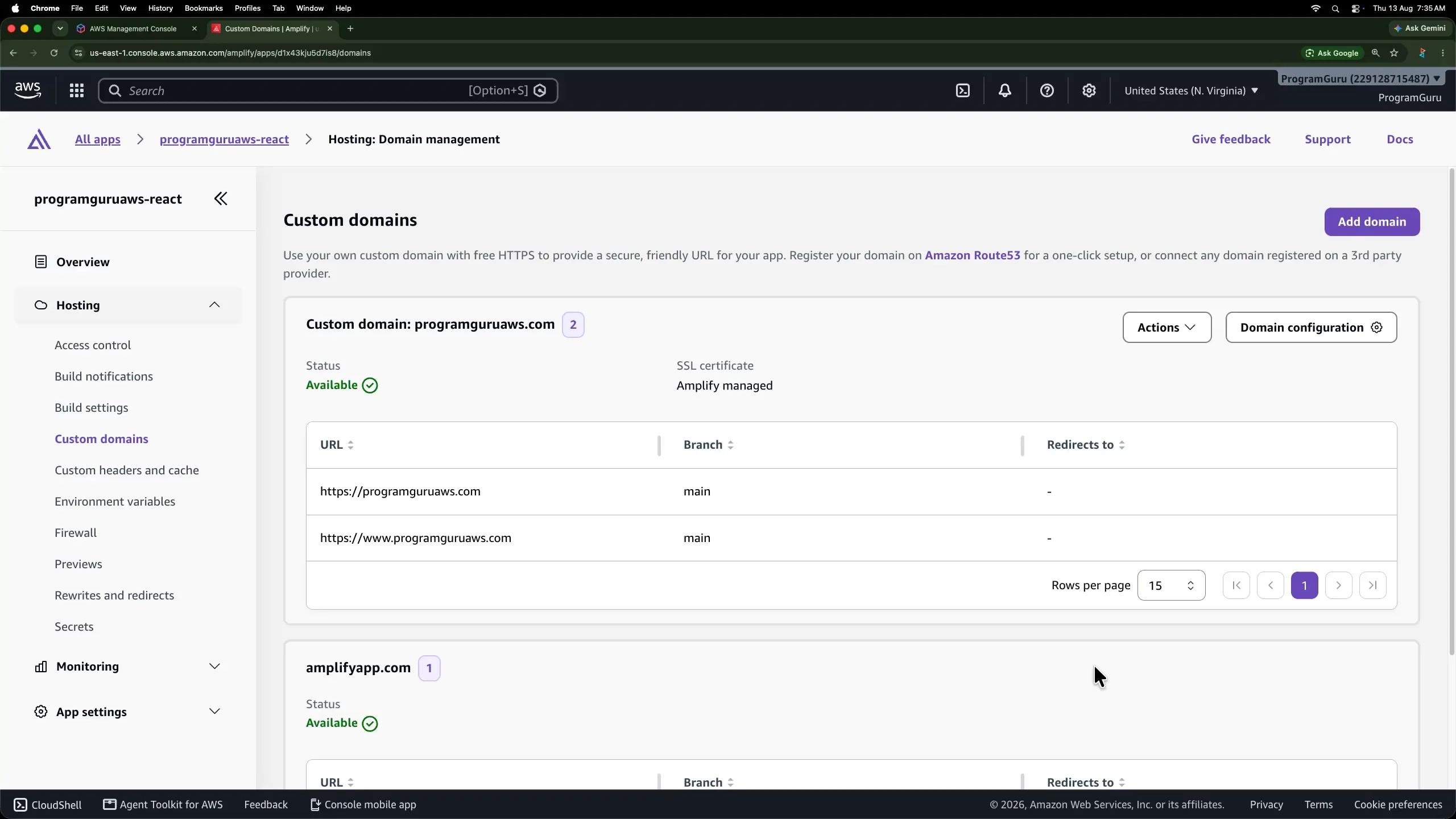1456x819 pixels.
Task: Click the page vertical scrollbar
Action: 1451,412
